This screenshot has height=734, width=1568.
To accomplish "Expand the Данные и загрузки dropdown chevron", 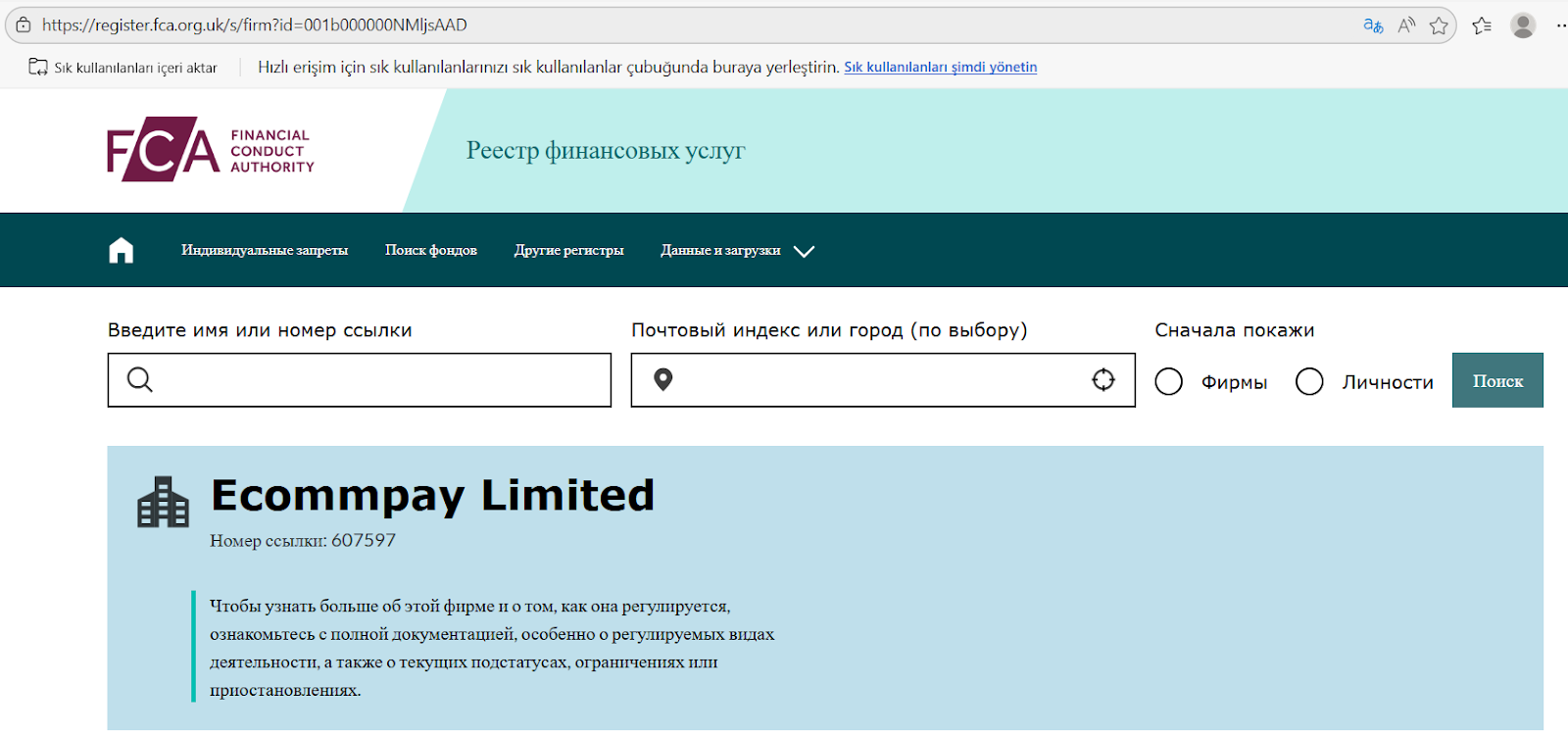I will (804, 252).
